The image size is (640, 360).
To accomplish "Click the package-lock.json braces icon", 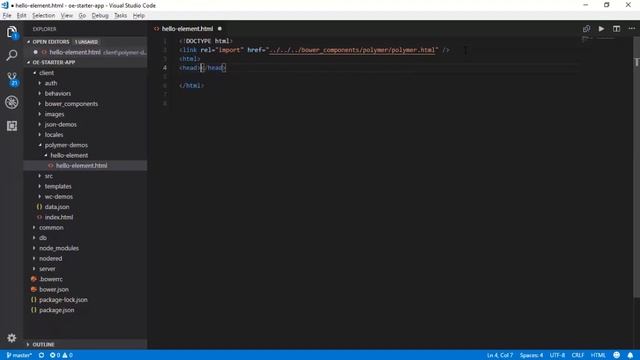I will (x=33, y=300).
